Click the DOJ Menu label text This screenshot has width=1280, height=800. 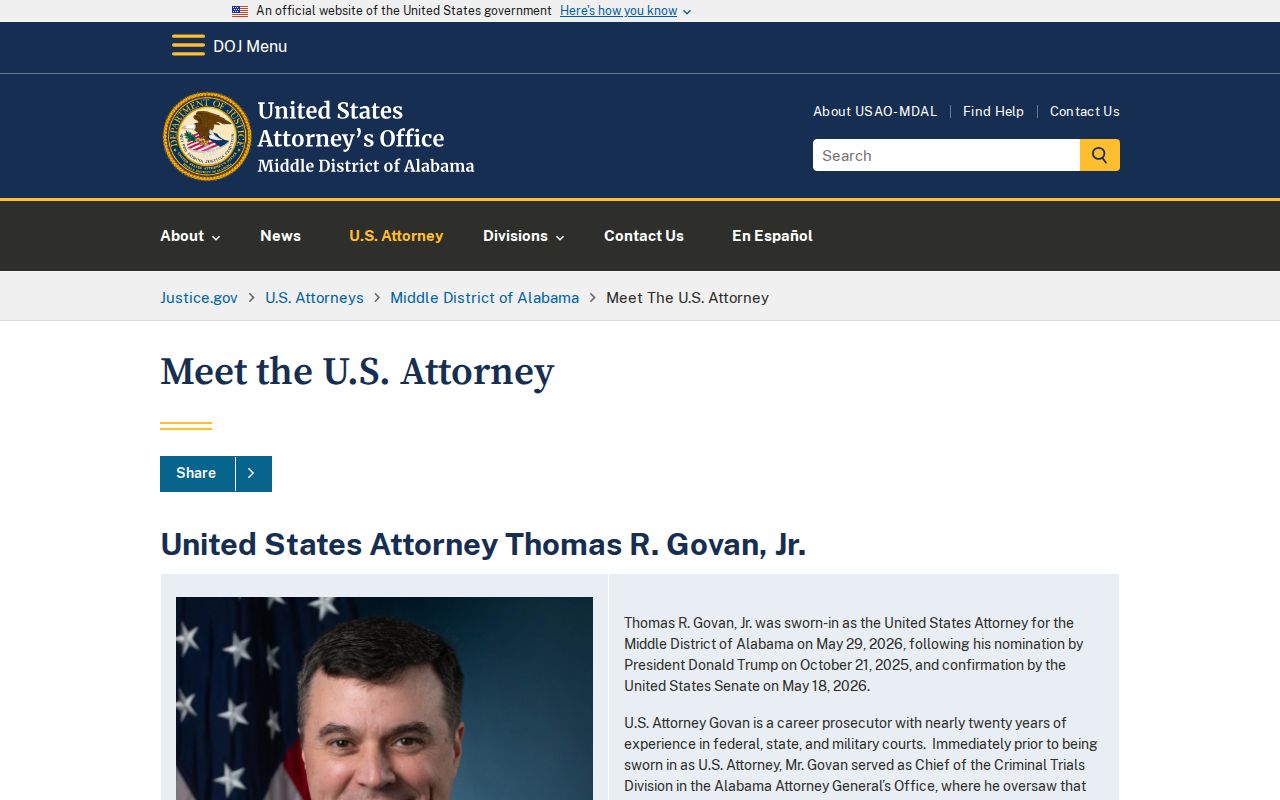point(250,46)
